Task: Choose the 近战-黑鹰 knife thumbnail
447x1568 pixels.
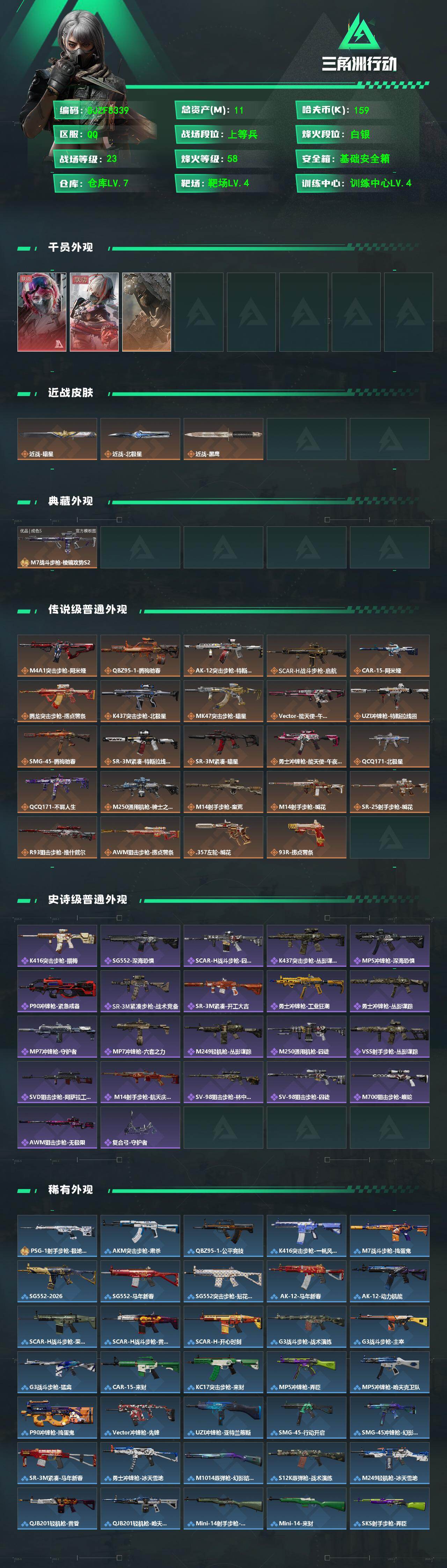Action: (x=223, y=439)
